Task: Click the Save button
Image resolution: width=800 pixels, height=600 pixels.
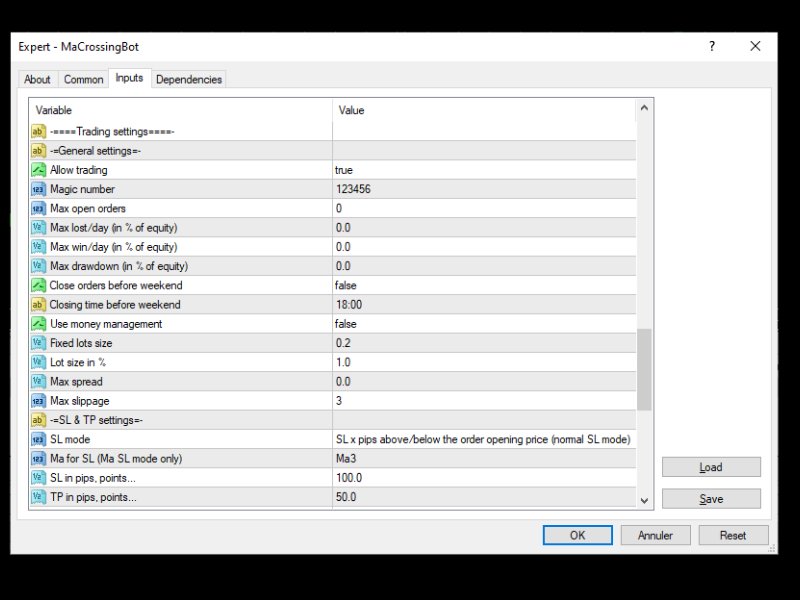Action: click(711, 499)
